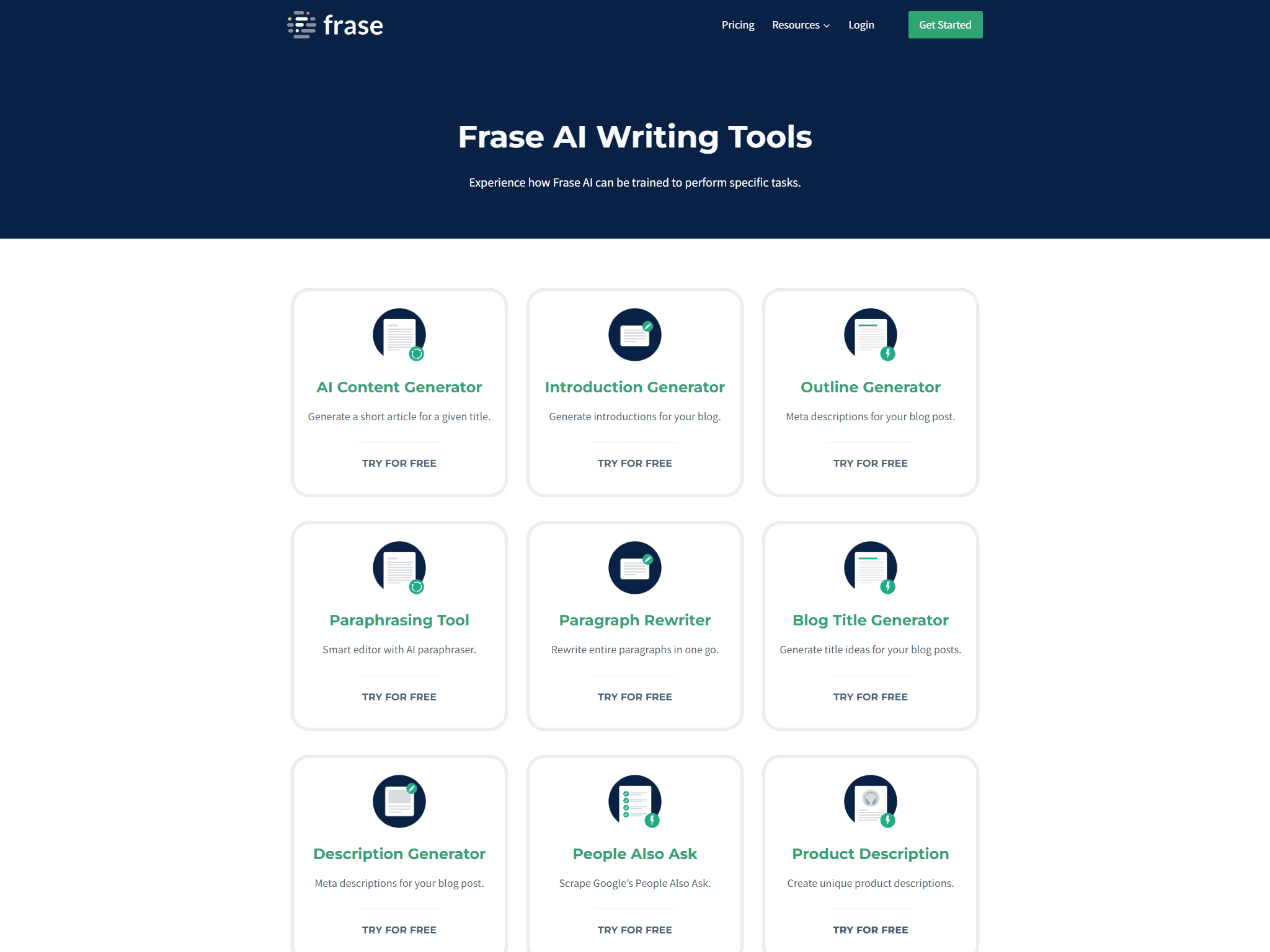Click the Blog Title Generator icon

871,568
